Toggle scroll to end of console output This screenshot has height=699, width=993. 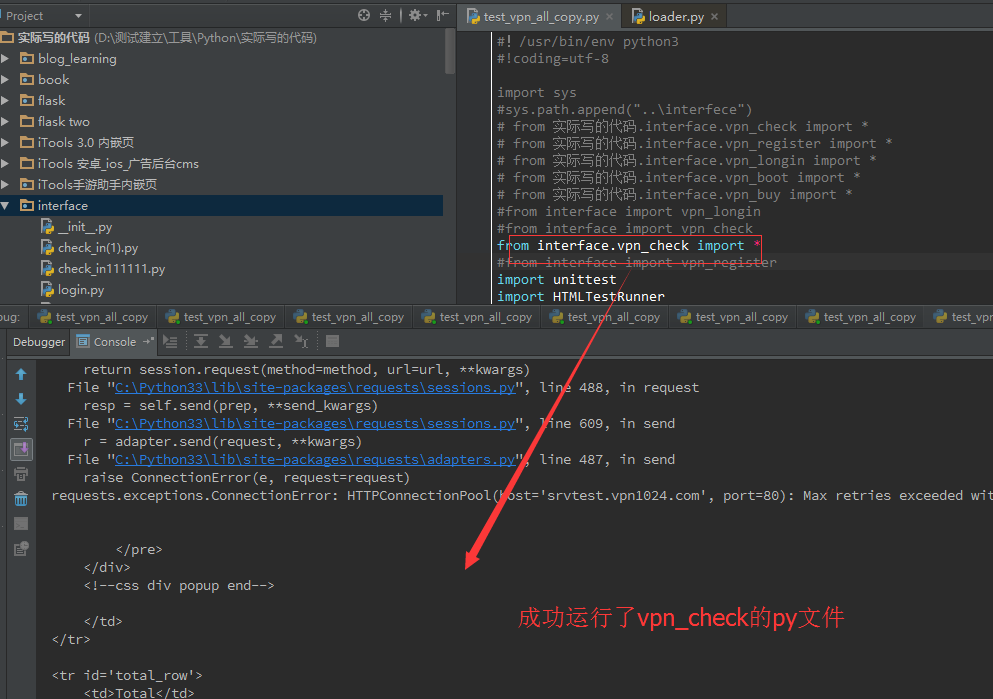(x=21, y=449)
